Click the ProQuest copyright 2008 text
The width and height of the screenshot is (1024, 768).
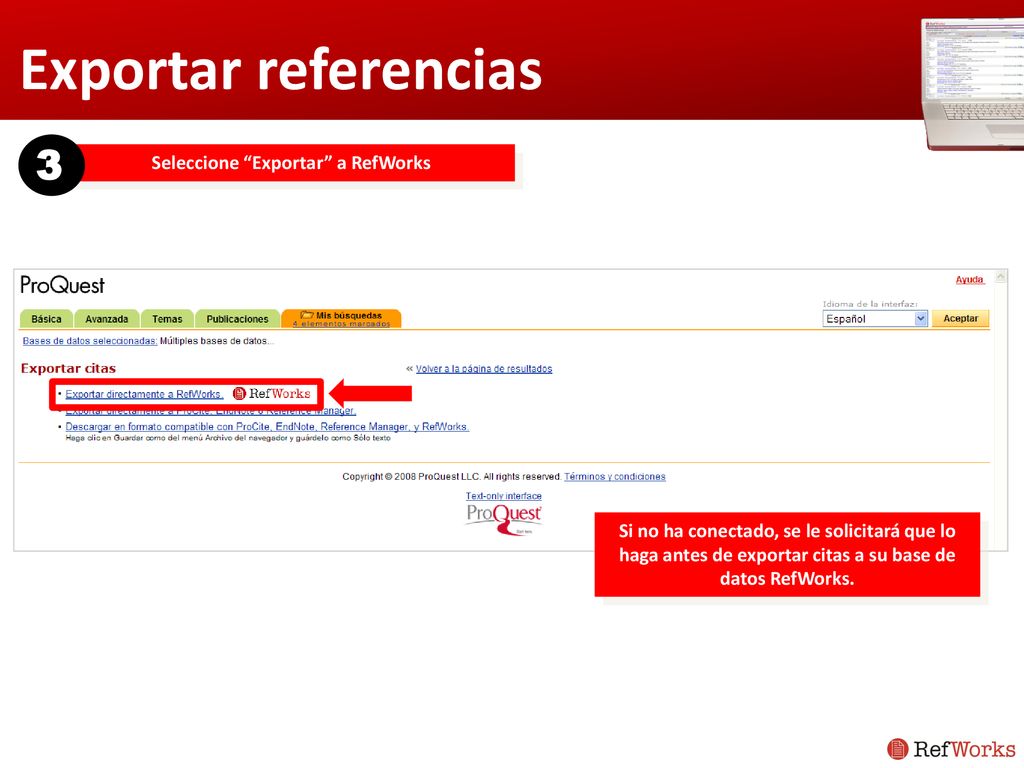[x=451, y=477]
